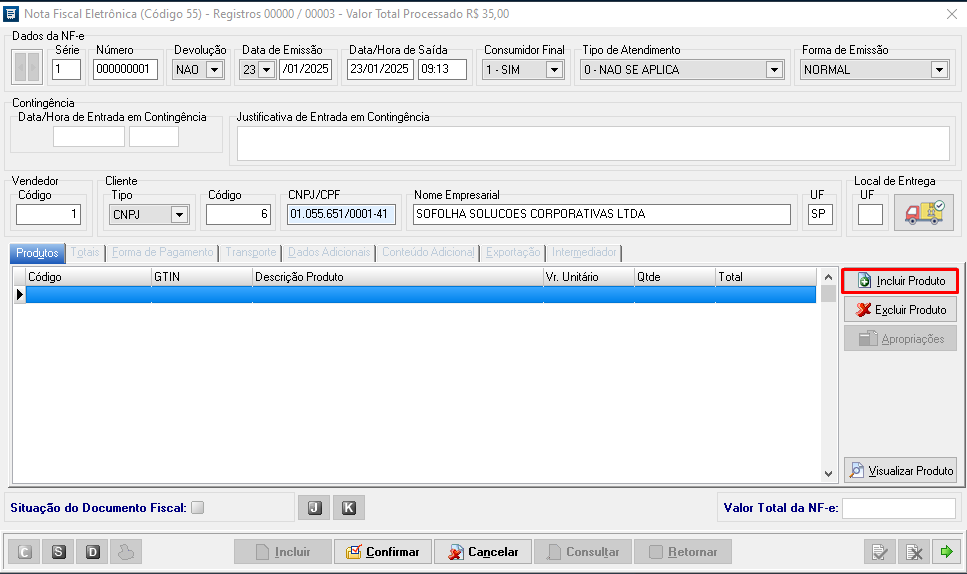Toggle Situação do Documento Fiscal checkbox
The height and width of the screenshot is (574, 967).
pyautogui.click(x=197, y=508)
